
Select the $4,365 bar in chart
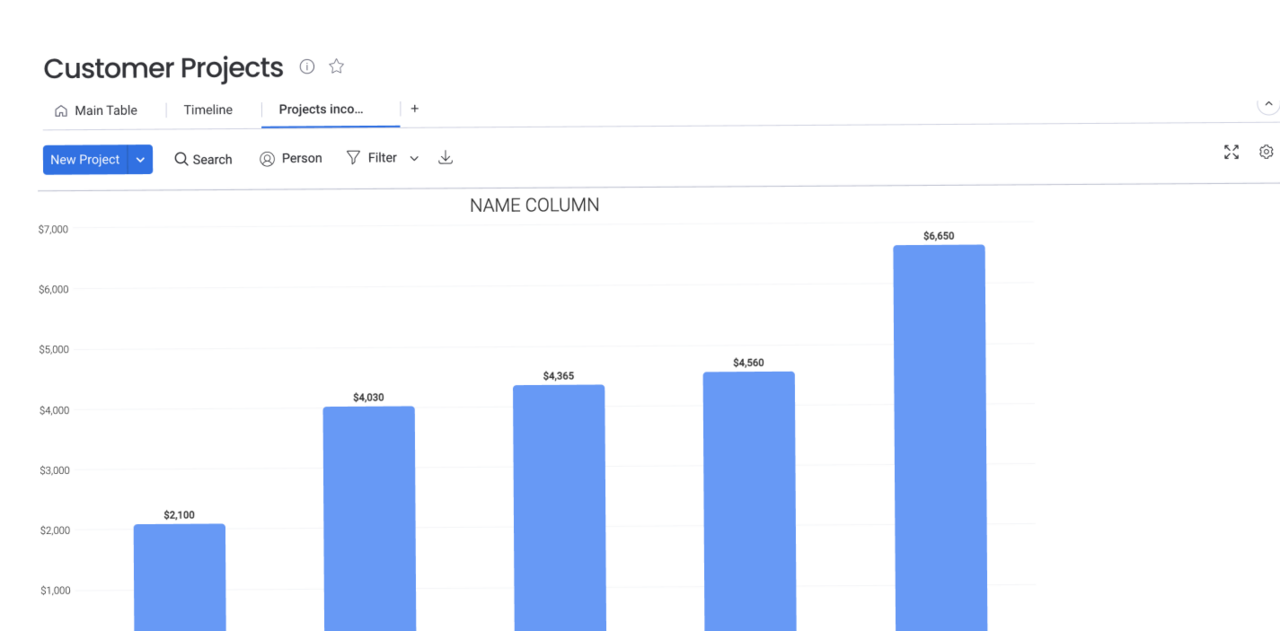pos(559,508)
